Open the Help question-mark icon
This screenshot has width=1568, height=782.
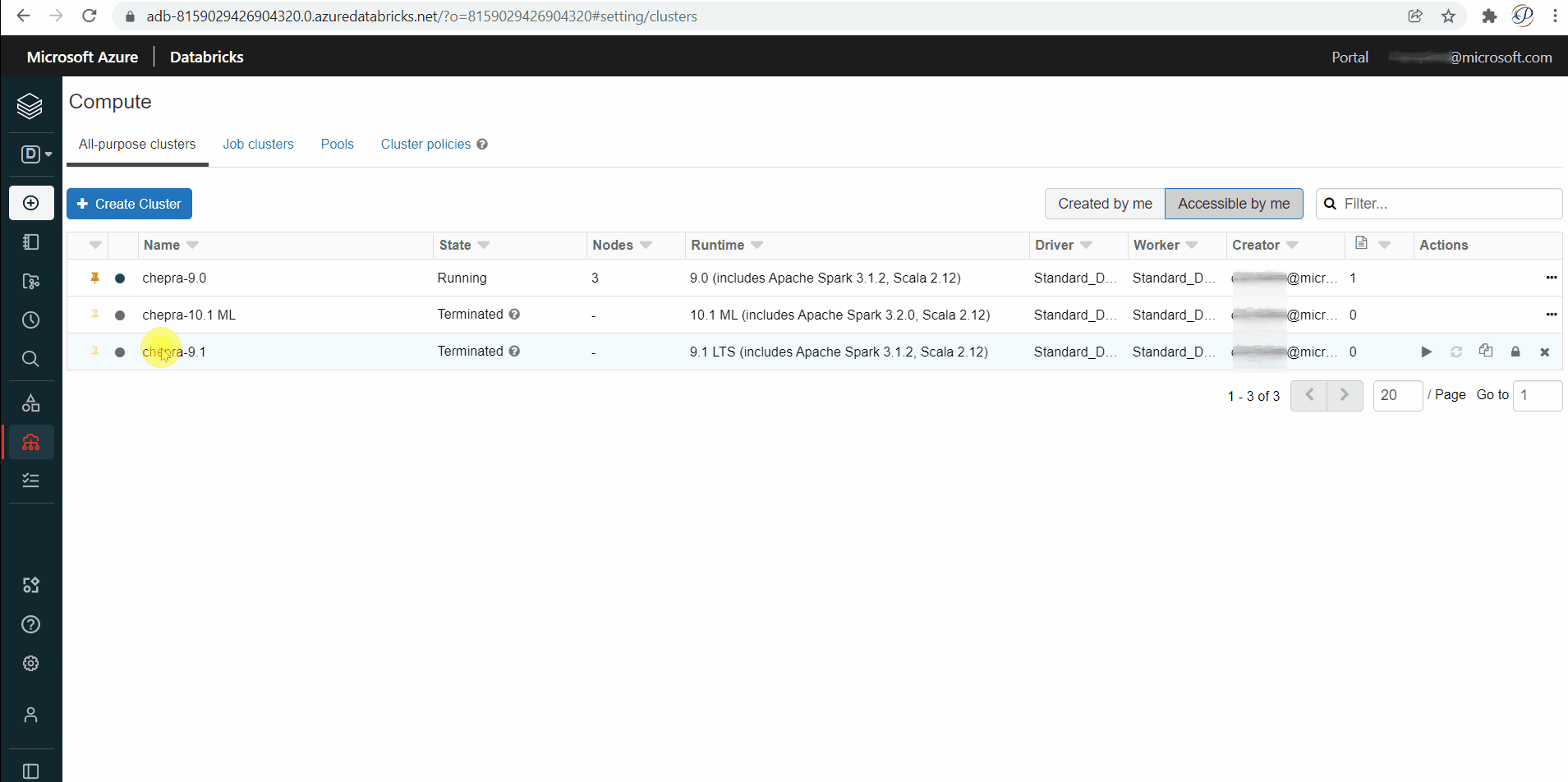pos(30,623)
